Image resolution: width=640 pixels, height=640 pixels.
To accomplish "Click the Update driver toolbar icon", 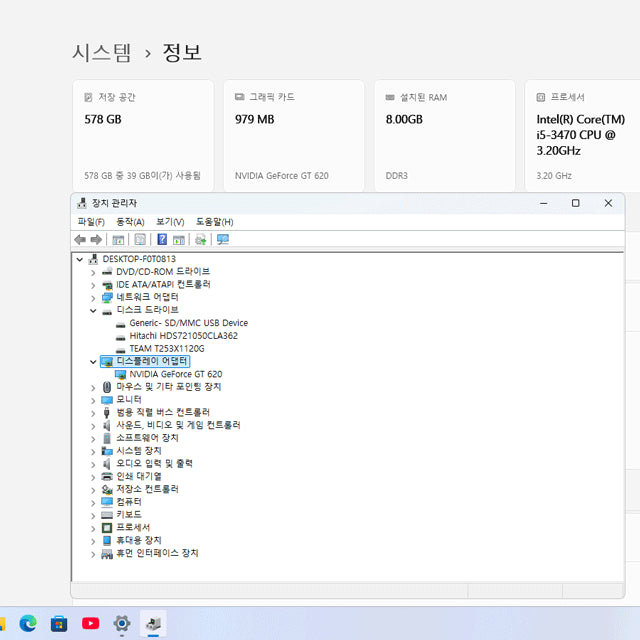I will click(x=200, y=240).
